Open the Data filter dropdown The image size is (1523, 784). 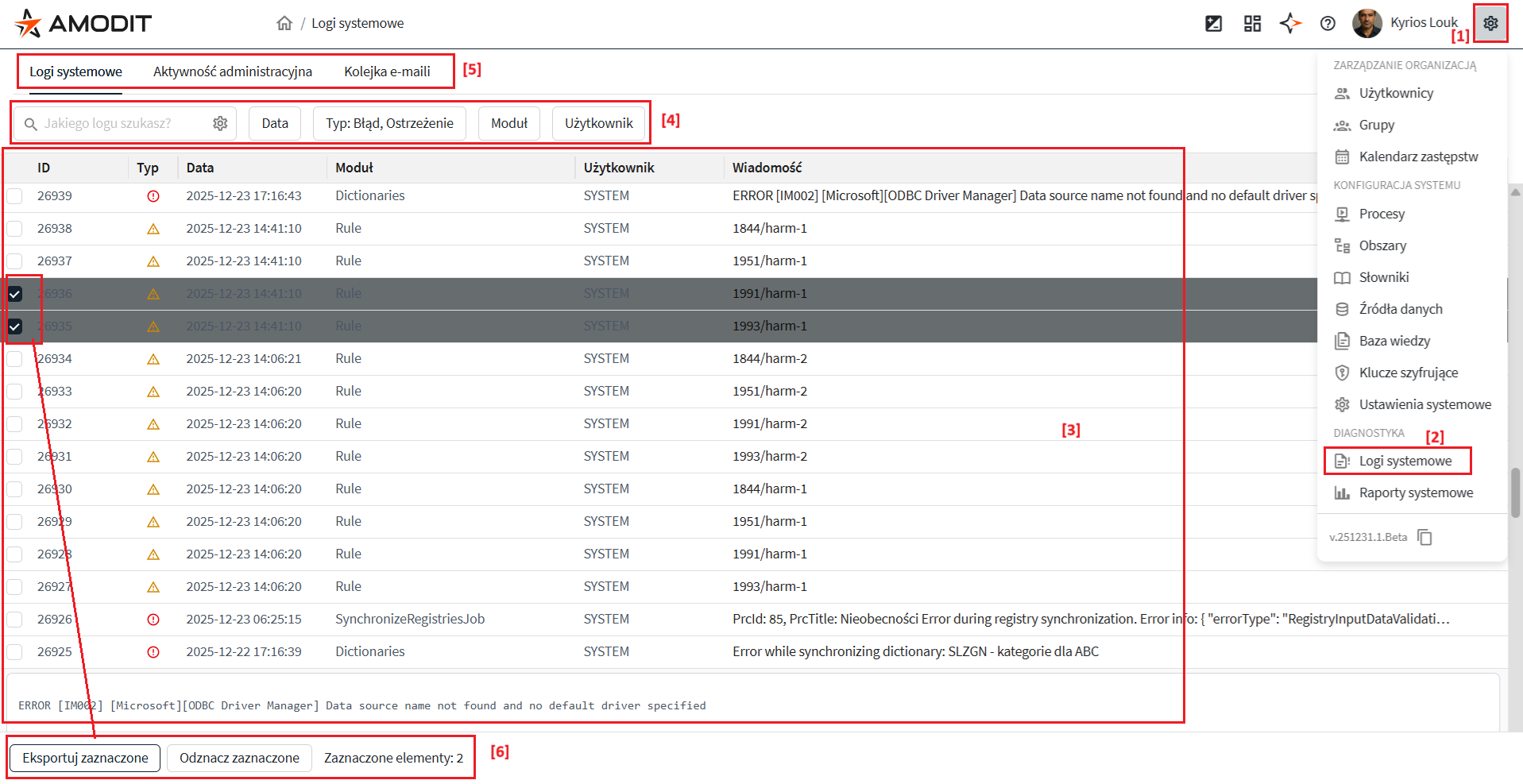click(x=275, y=123)
